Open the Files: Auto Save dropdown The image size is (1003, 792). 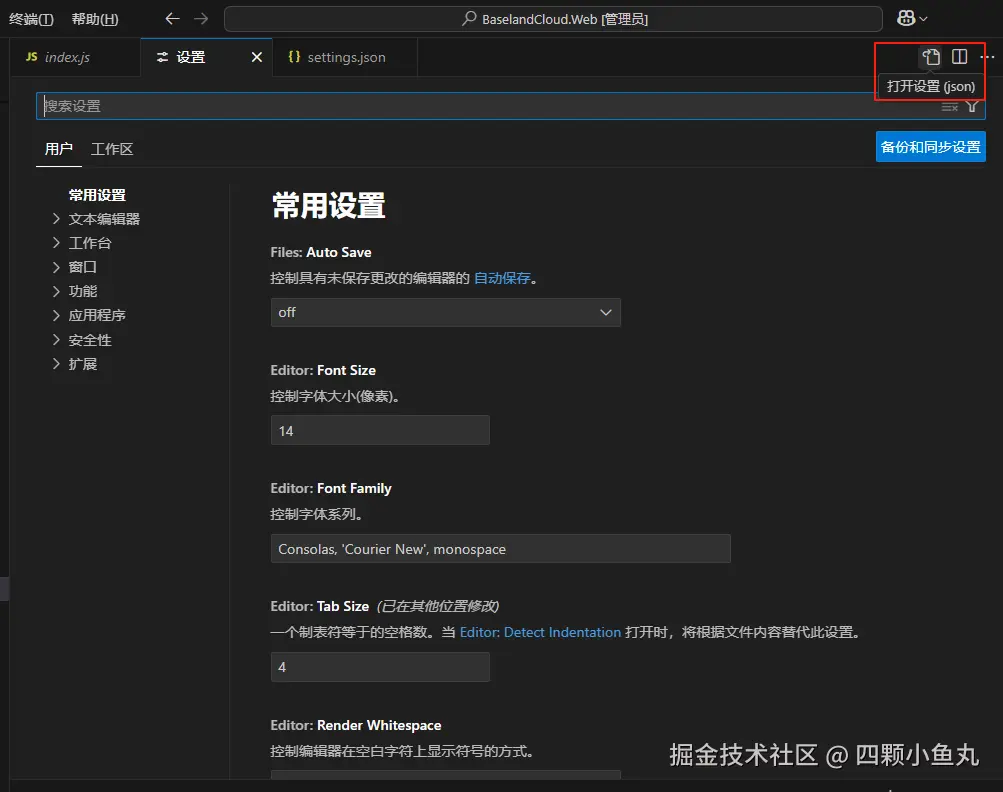pos(445,312)
